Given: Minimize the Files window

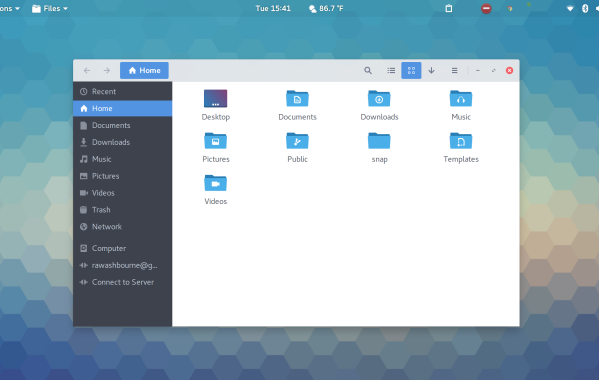Looking at the screenshot, I should (478, 70).
